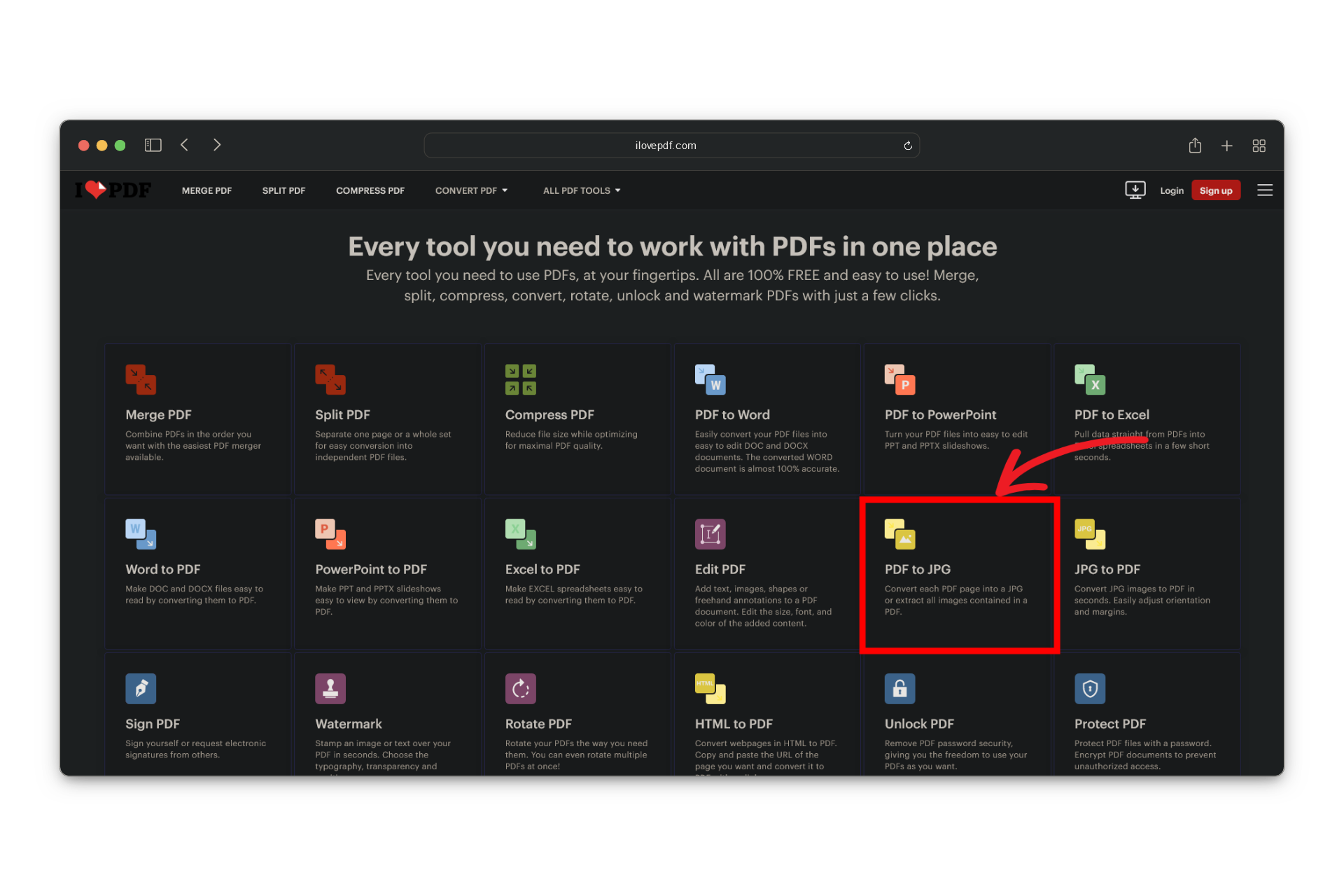Click the Edit PDF purple icon

pos(710,534)
